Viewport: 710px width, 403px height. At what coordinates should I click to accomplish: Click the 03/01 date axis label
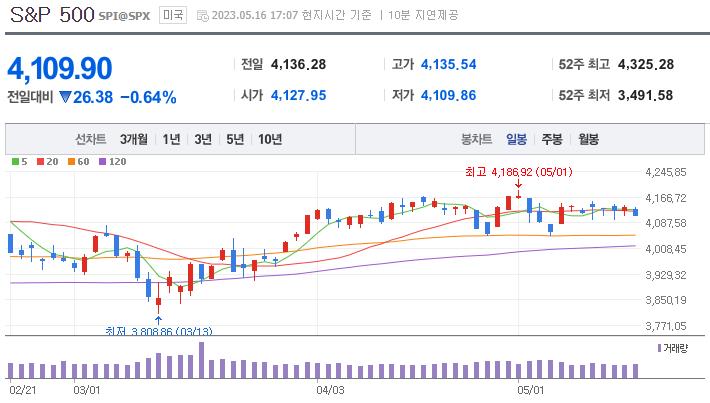click(x=86, y=390)
